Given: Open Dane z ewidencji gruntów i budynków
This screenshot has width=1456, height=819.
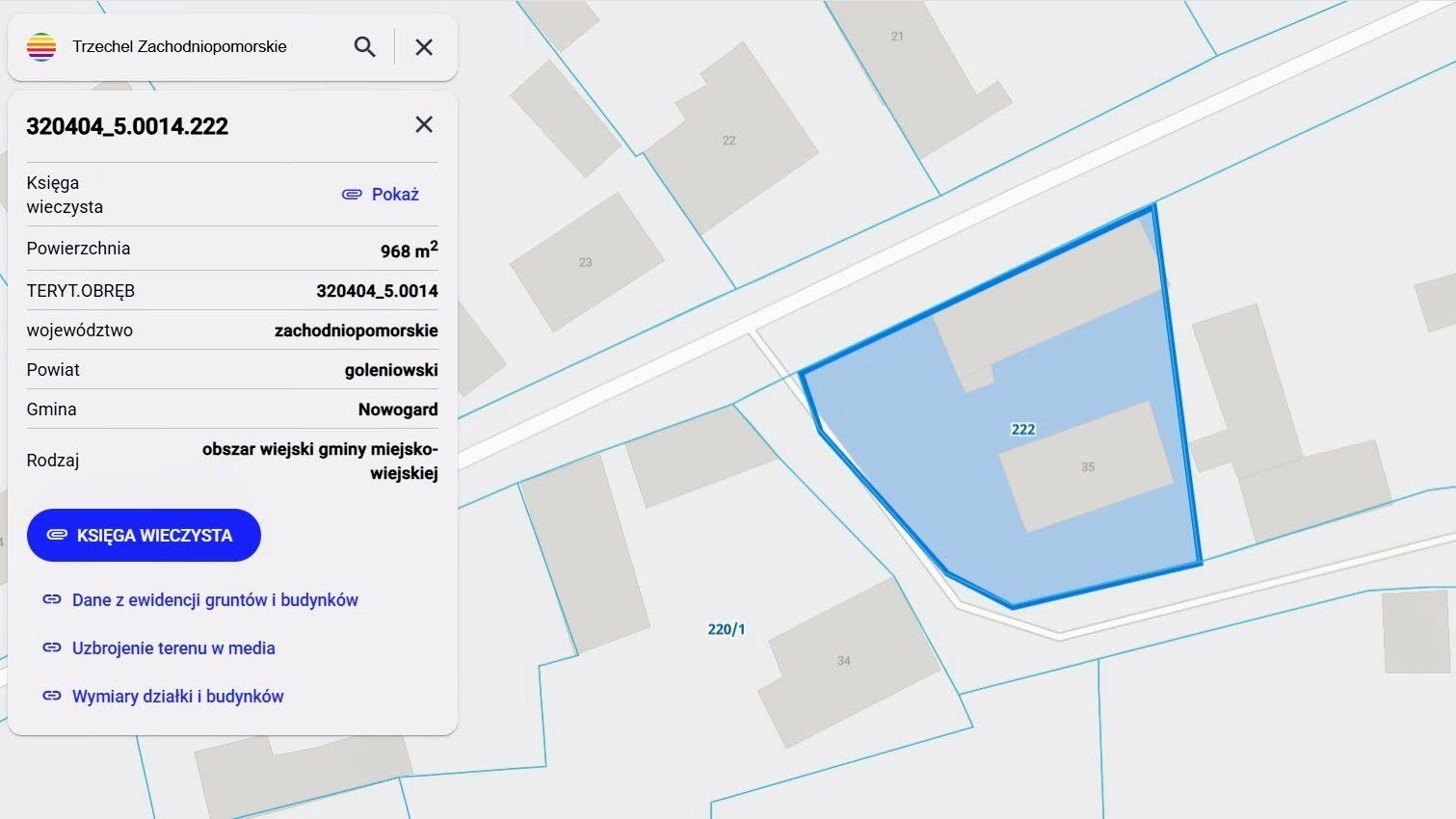Looking at the screenshot, I should [215, 599].
